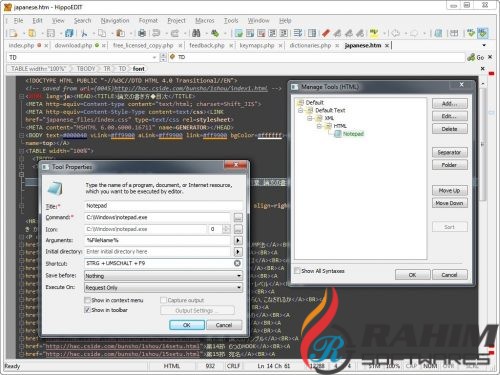Toggle bookmark with the red marker icon
This screenshot has height=375, width=500.
point(326,33)
